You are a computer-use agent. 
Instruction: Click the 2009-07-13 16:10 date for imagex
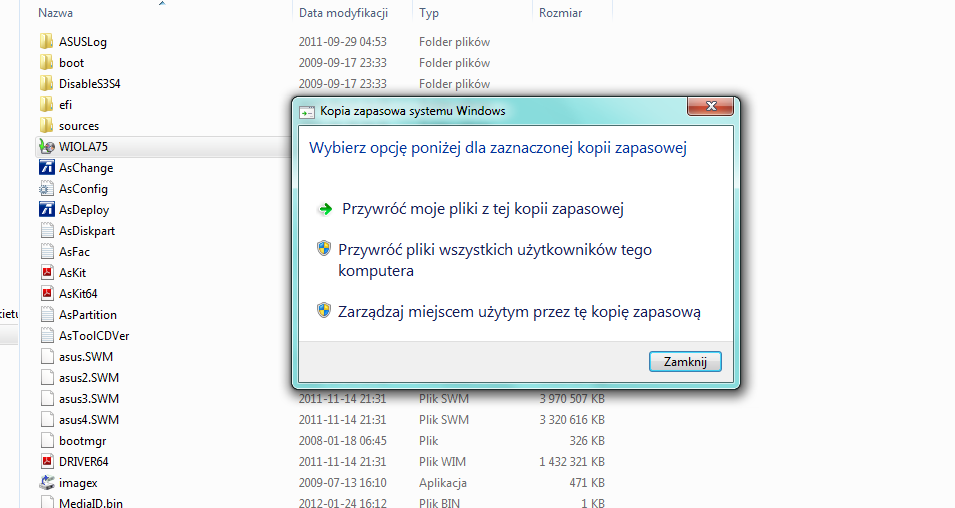coord(342,483)
